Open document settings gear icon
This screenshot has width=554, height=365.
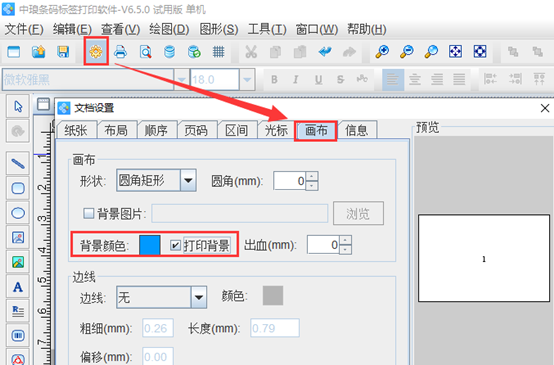96,52
